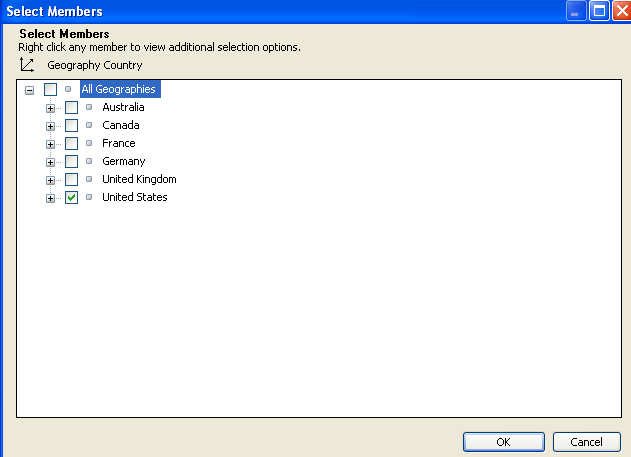The width and height of the screenshot is (631, 457).
Task: Minimize the Select Members window
Action: point(575,11)
